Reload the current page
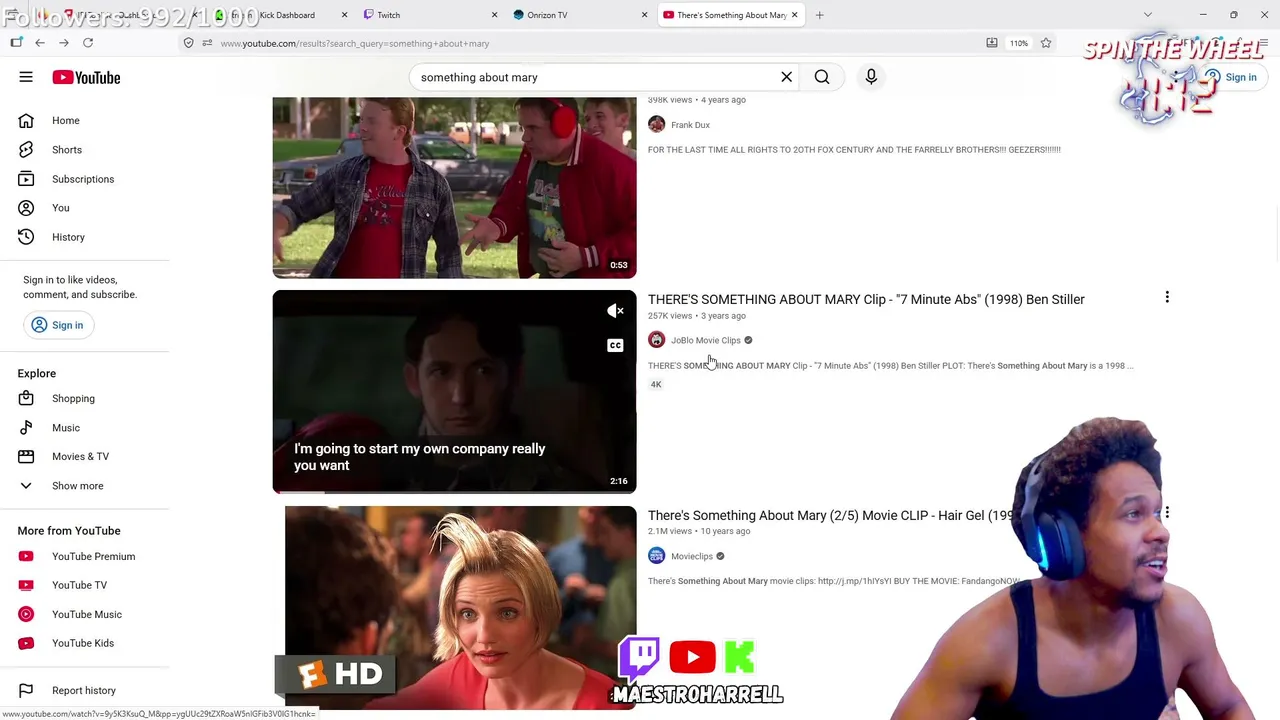 pyautogui.click(x=88, y=43)
